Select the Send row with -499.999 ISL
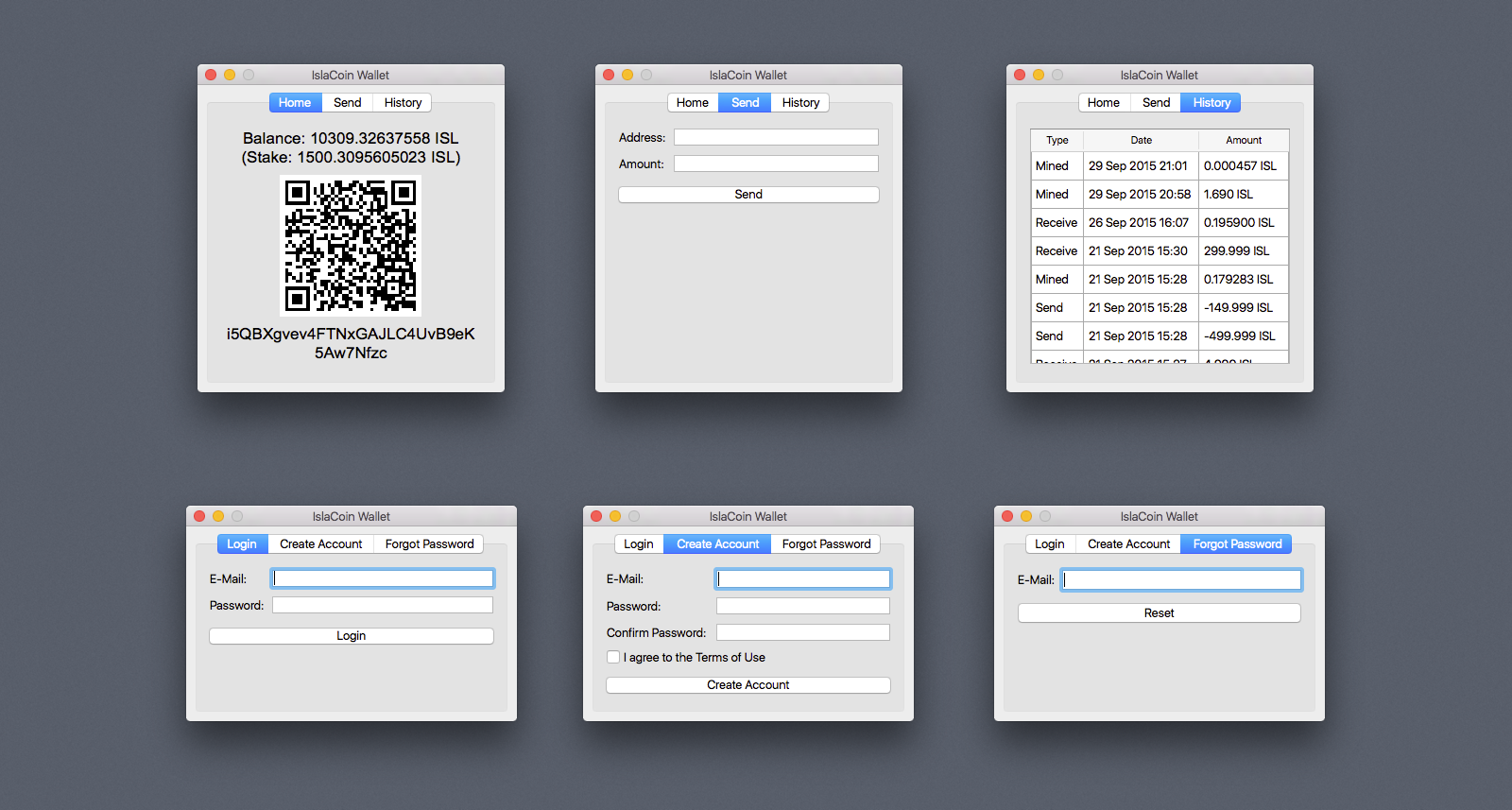 (x=1160, y=336)
